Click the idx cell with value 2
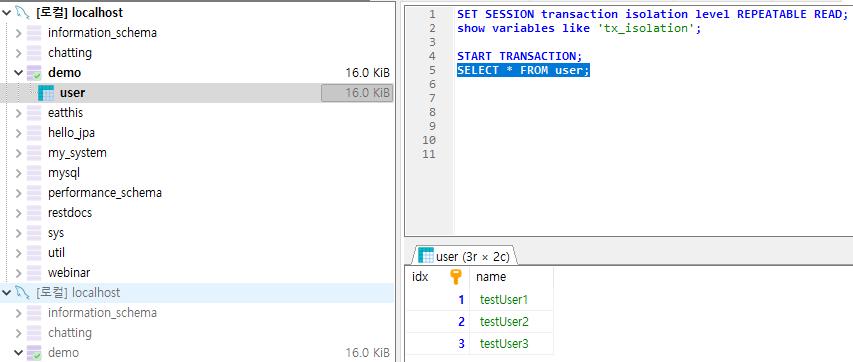The width and height of the screenshot is (853, 362). pos(437,322)
